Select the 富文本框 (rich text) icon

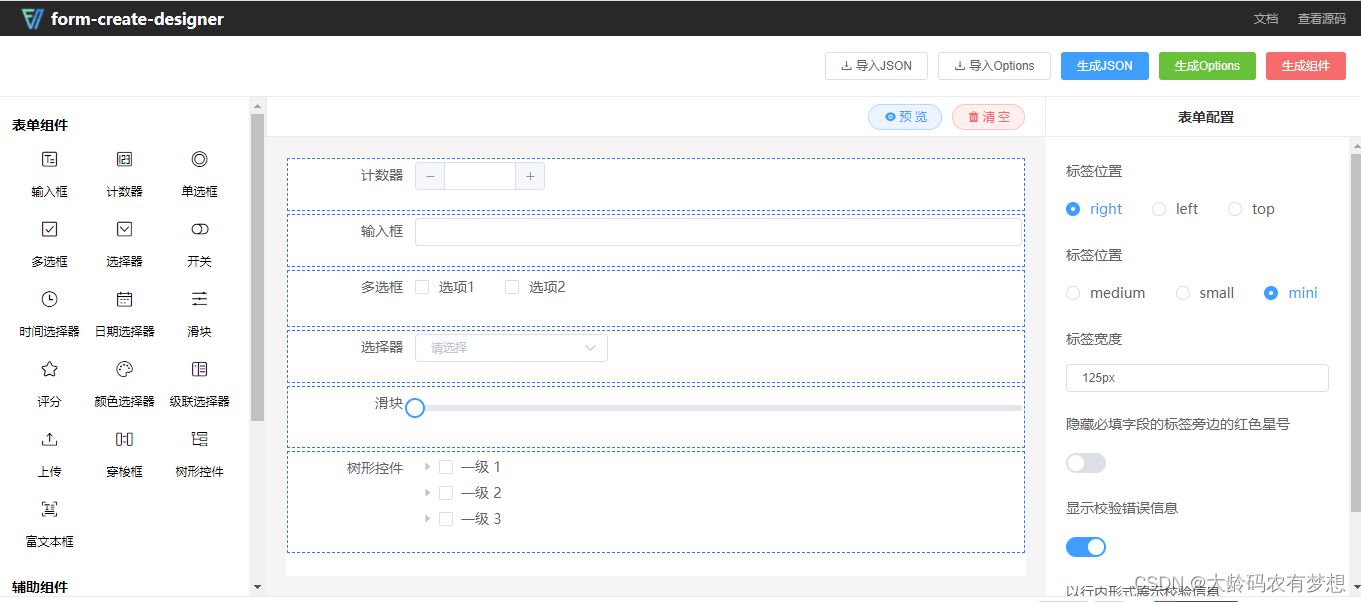[x=49, y=510]
